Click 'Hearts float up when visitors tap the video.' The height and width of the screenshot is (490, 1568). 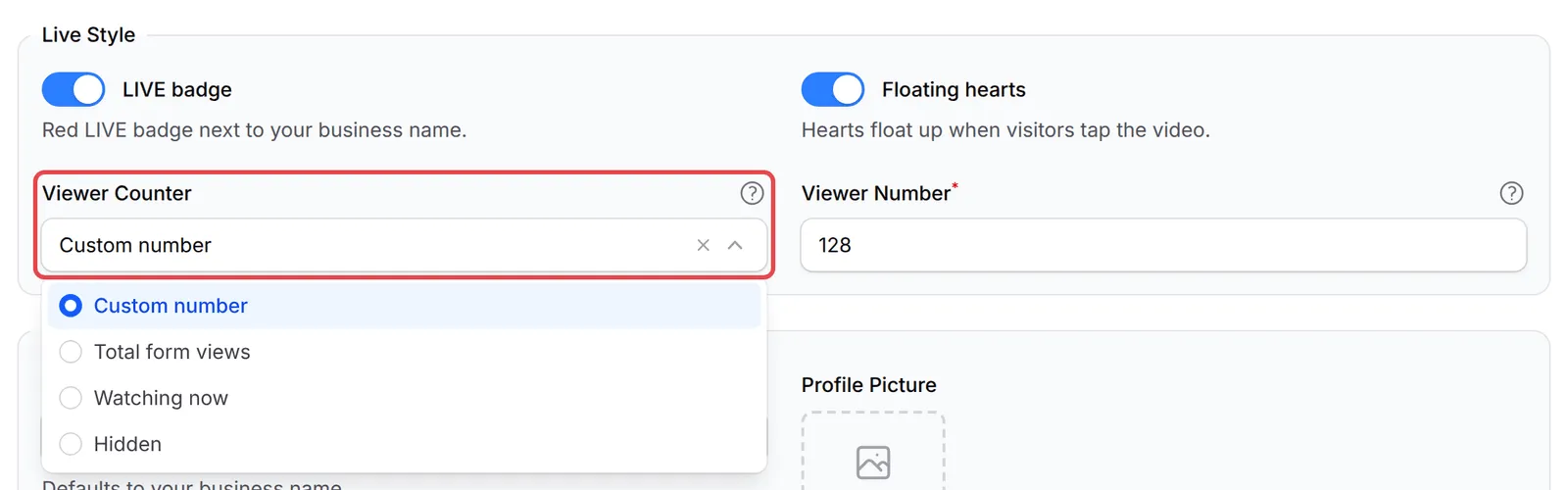pyautogui.click(x=1005, y=130)
